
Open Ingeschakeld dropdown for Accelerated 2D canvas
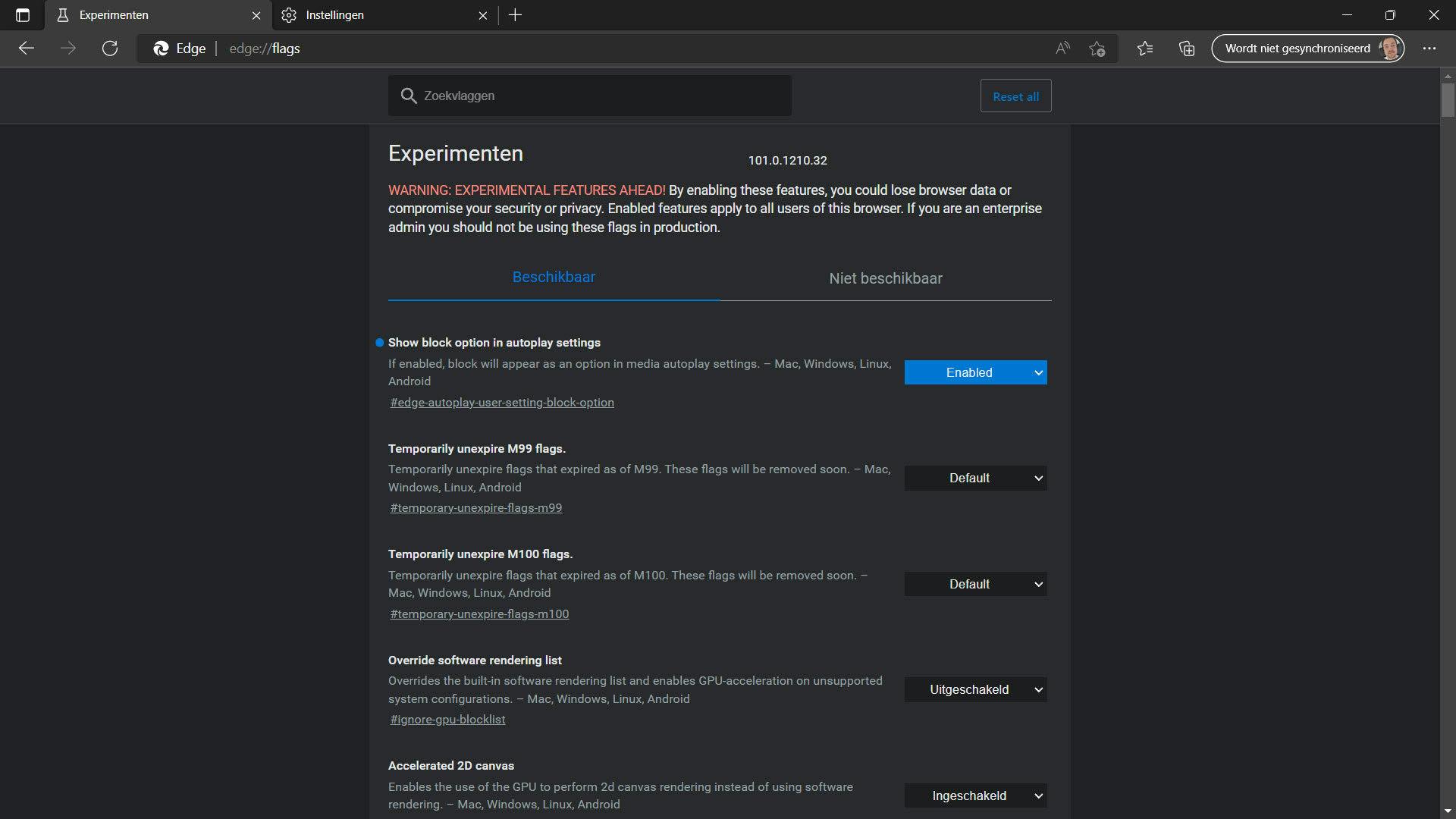point(975,795)
